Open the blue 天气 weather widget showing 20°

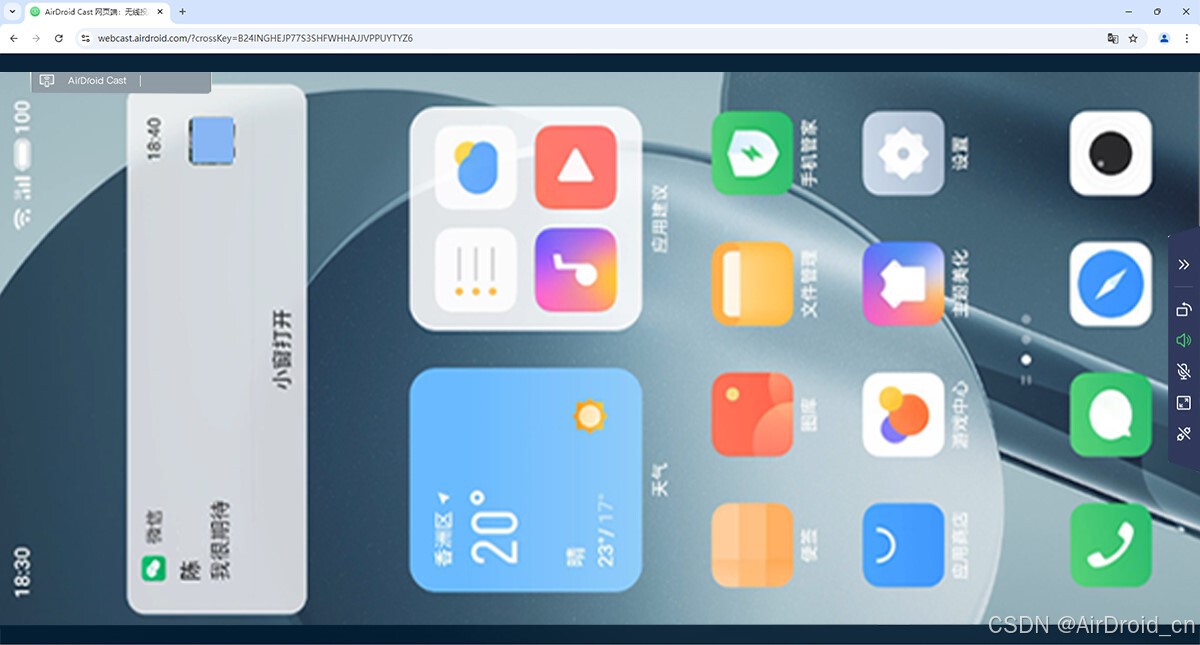pyautogui.click(x=526, y=480)
